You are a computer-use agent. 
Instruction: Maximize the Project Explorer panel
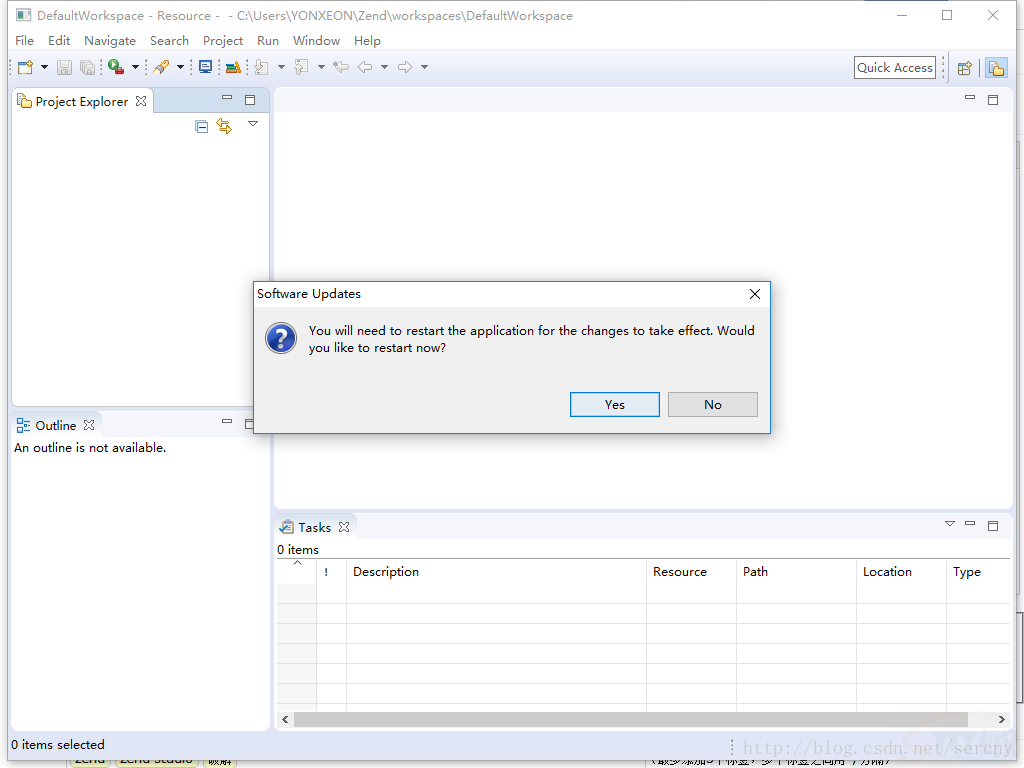pyautogui.click(x=250, y=100)
